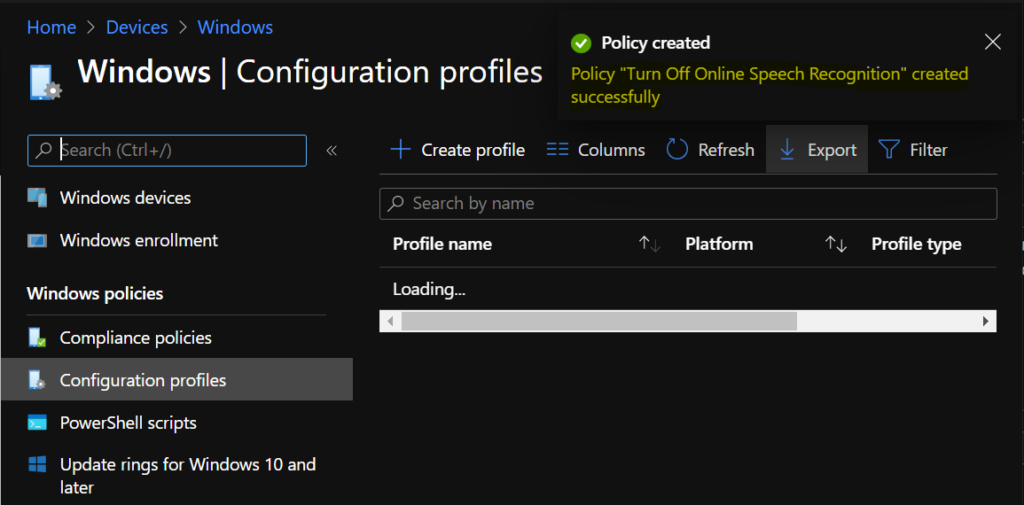Focus the Search (Ctrl+/) sidebar field
The width and height of the screenshot is (1024, 505).
pyautogui.click(x=167, y=150)
